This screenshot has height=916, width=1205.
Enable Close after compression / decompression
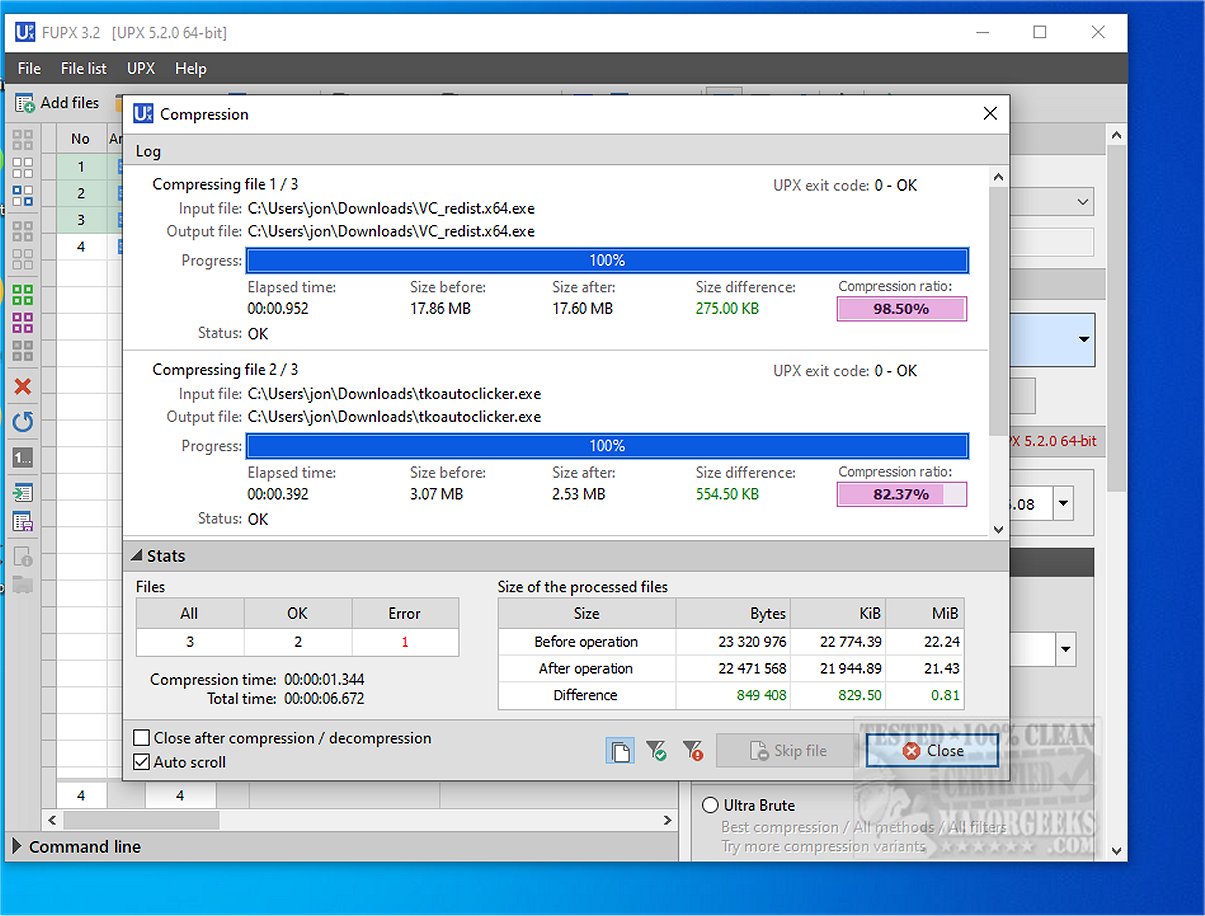tap(142, 738)
